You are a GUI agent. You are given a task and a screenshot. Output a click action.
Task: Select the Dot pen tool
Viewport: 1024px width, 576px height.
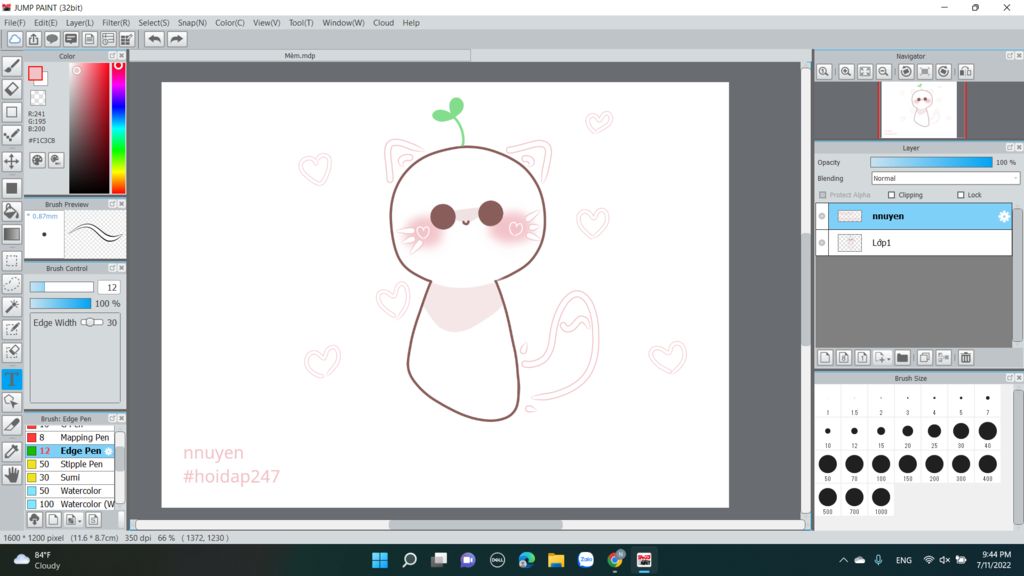coord(12,135)
